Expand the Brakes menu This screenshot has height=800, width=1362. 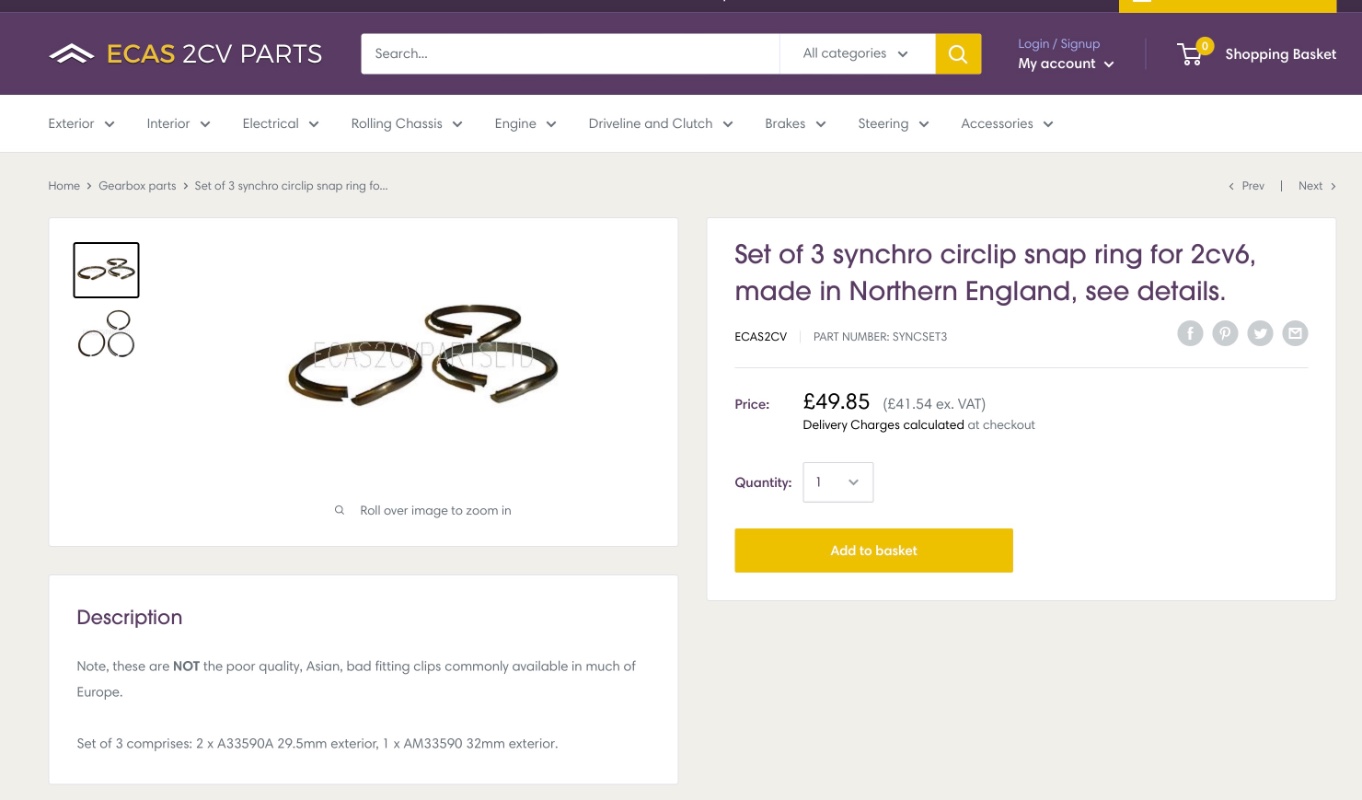[795, 124]
